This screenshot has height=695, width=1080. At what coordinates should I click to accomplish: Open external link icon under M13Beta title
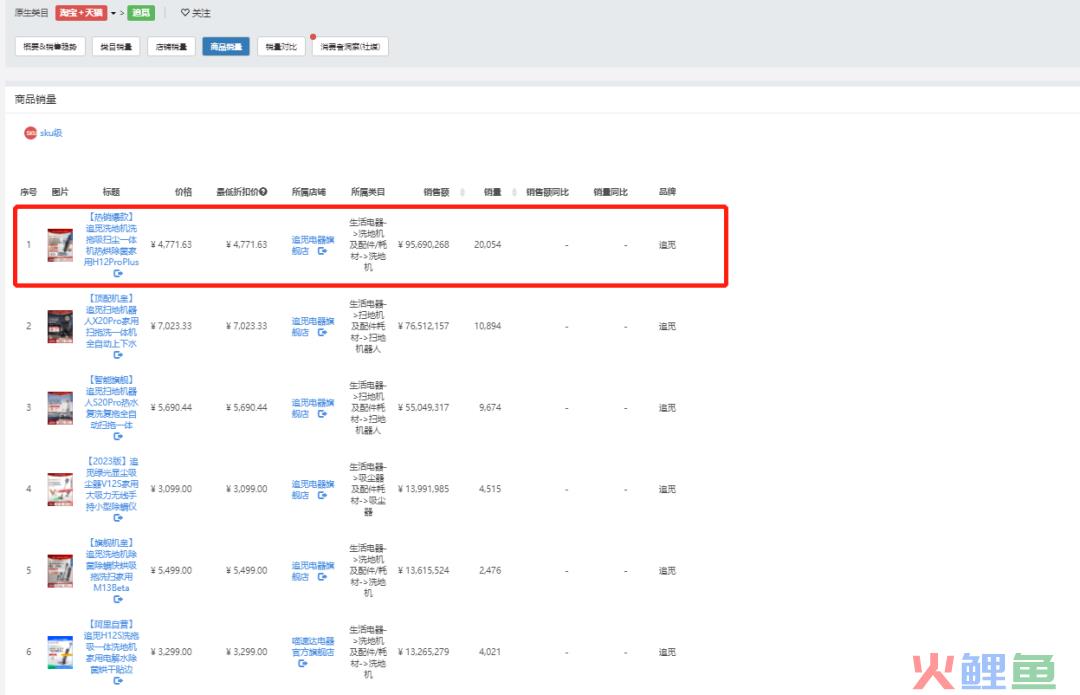(118, 599)
